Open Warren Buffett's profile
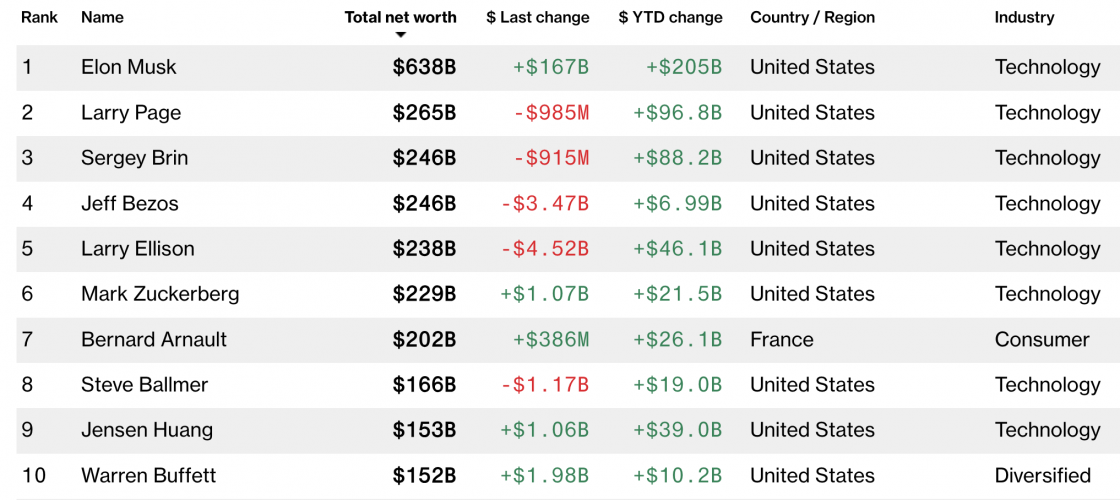 pyautogui.click(x=149, y=476)
